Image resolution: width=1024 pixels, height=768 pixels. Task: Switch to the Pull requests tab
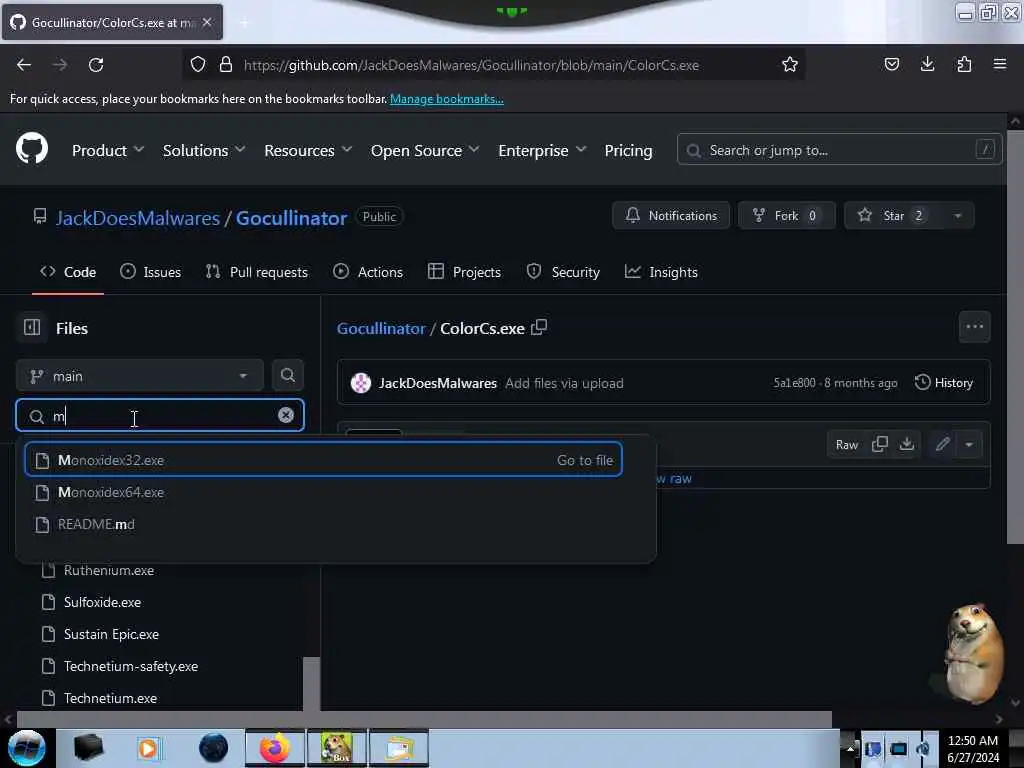point(257,272)
